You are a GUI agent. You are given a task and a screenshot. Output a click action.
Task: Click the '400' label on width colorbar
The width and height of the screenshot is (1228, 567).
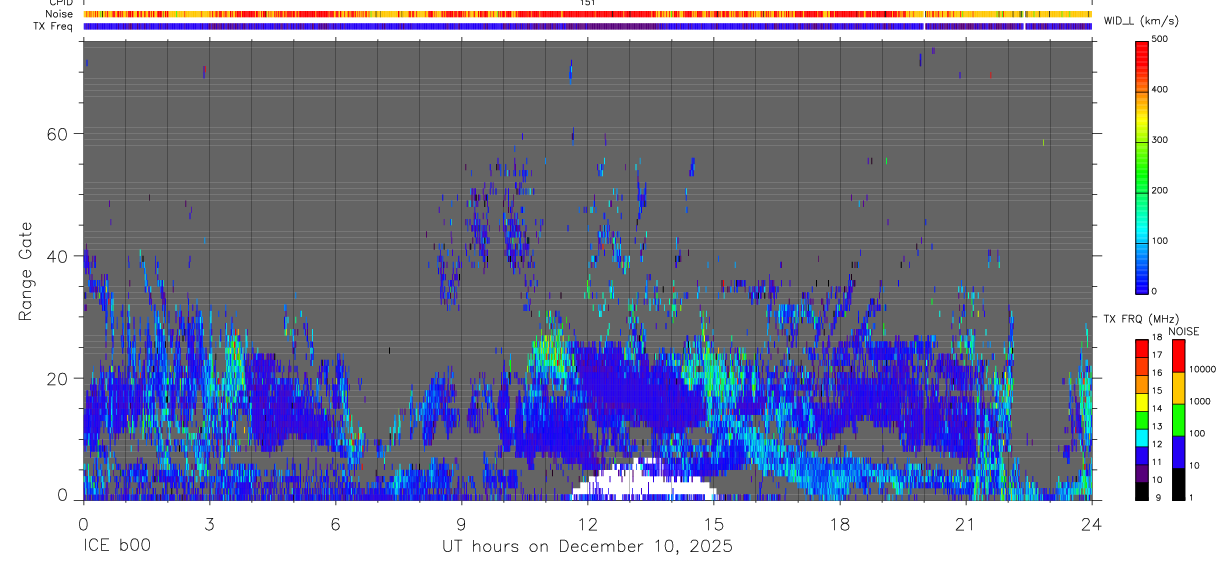pos(1160,89)
